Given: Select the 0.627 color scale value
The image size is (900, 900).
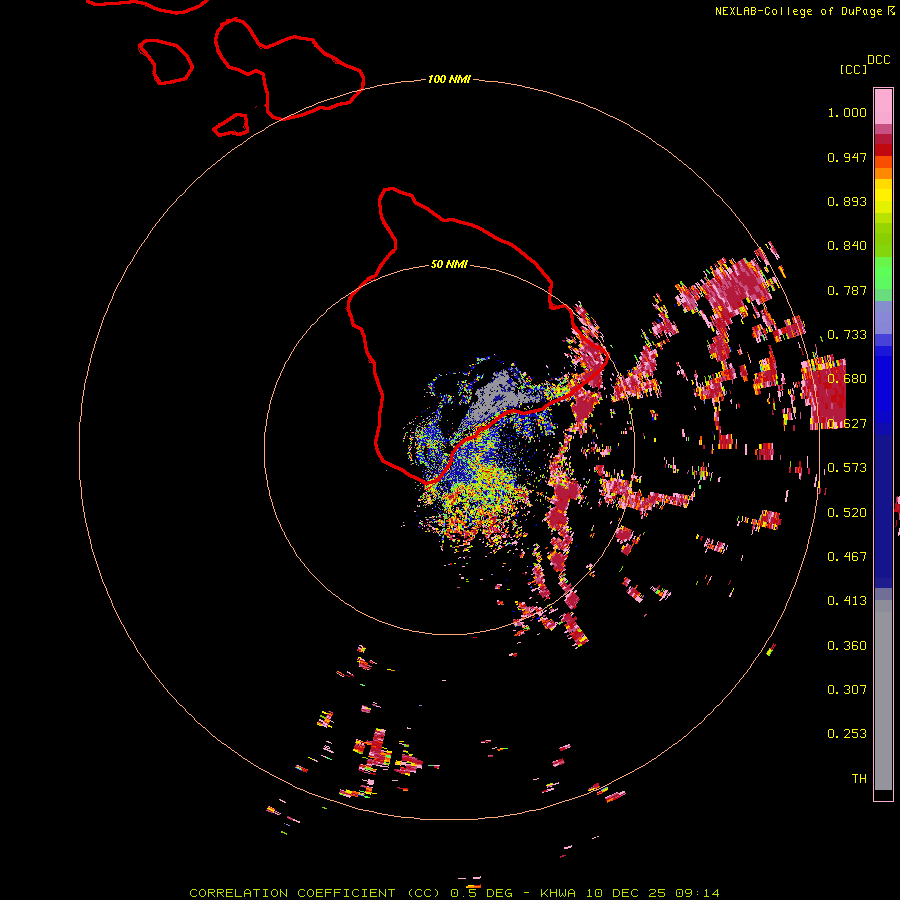Looking at the screenshot, I should tap(847, 424).
